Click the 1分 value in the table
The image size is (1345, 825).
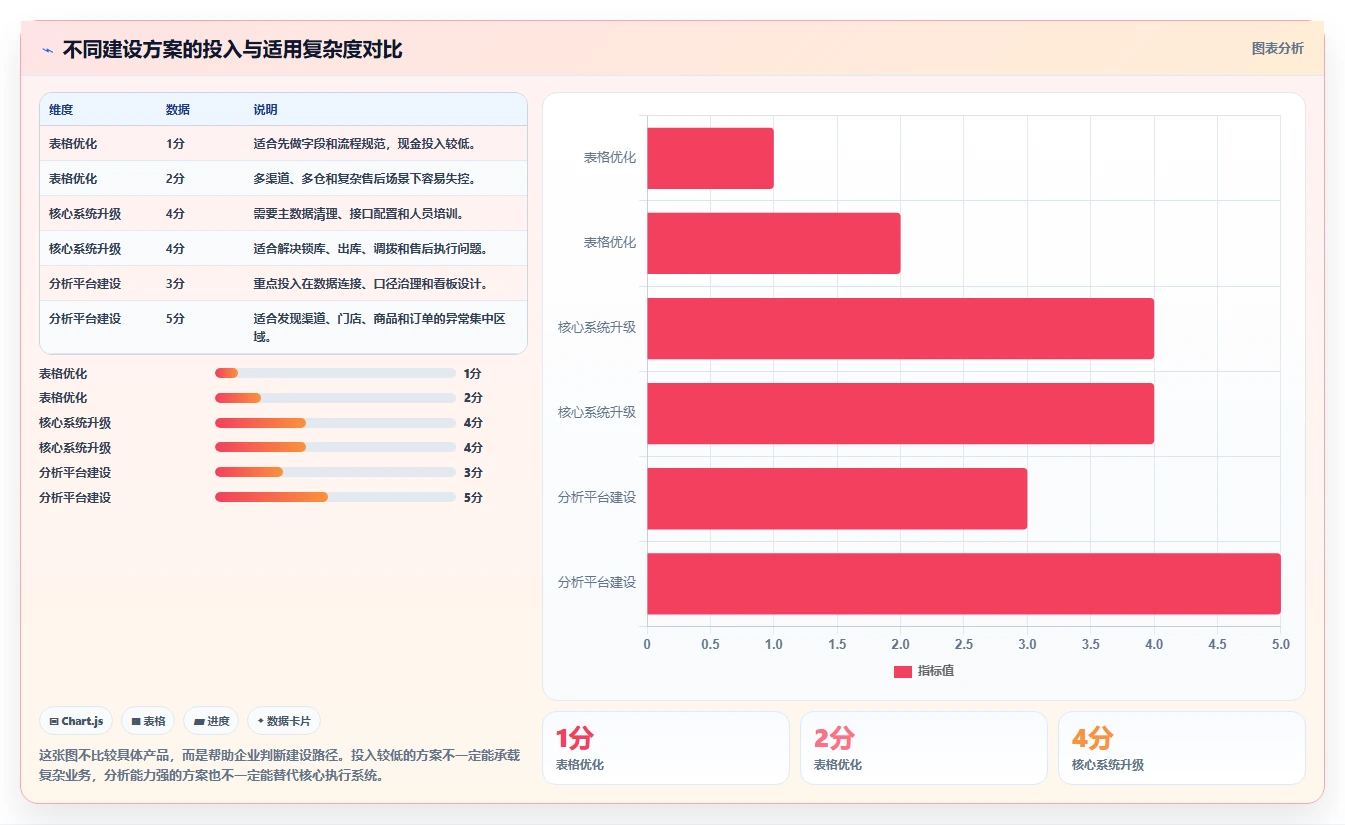(x=175, y=144)
